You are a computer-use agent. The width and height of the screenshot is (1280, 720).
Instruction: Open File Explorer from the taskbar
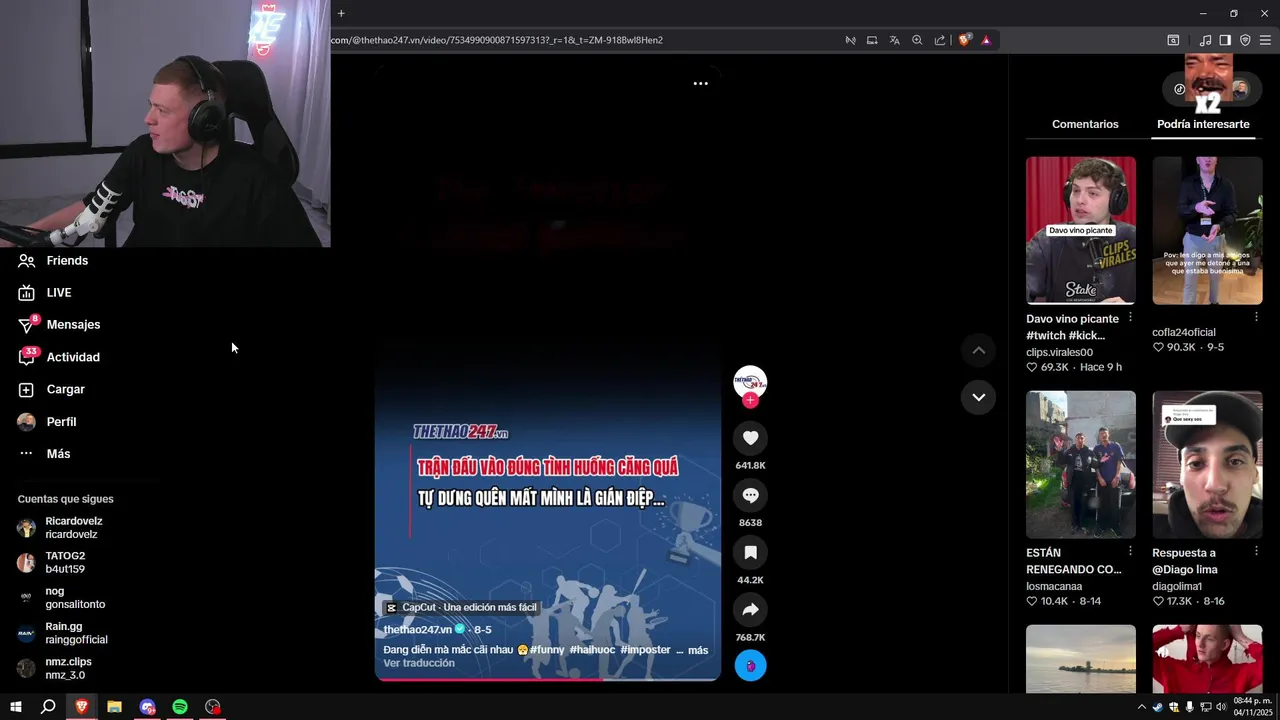(x=114, y=707)
